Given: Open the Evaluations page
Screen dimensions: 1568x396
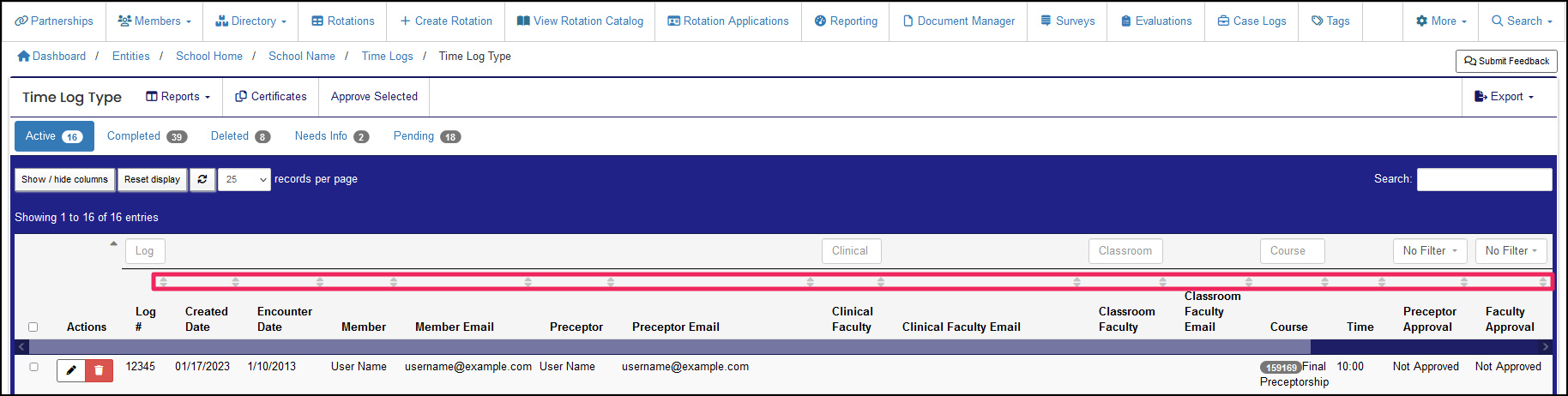Looking at the screenshot, I should point(1156,21).
